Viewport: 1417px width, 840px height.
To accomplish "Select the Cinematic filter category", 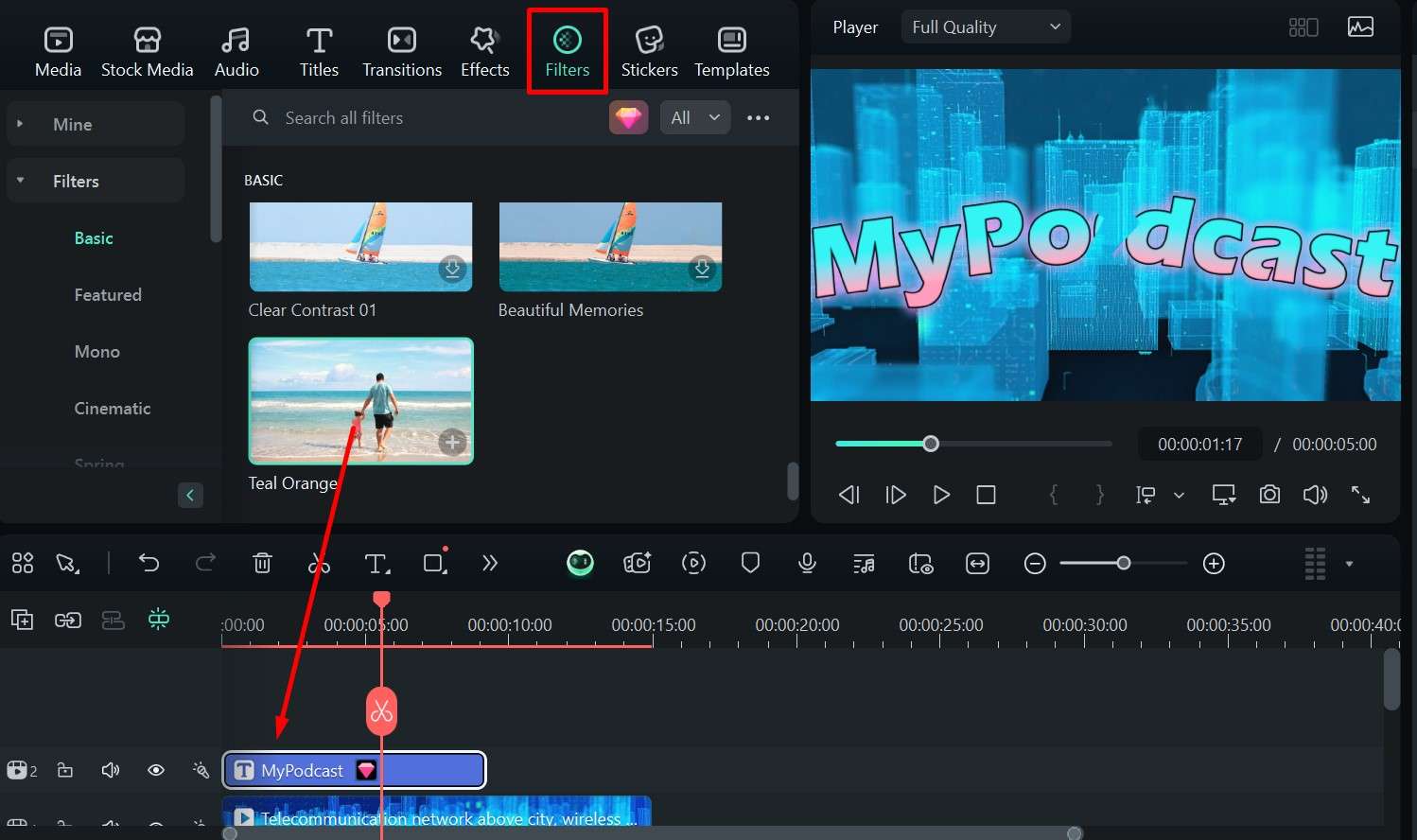I will coord(113,409).
